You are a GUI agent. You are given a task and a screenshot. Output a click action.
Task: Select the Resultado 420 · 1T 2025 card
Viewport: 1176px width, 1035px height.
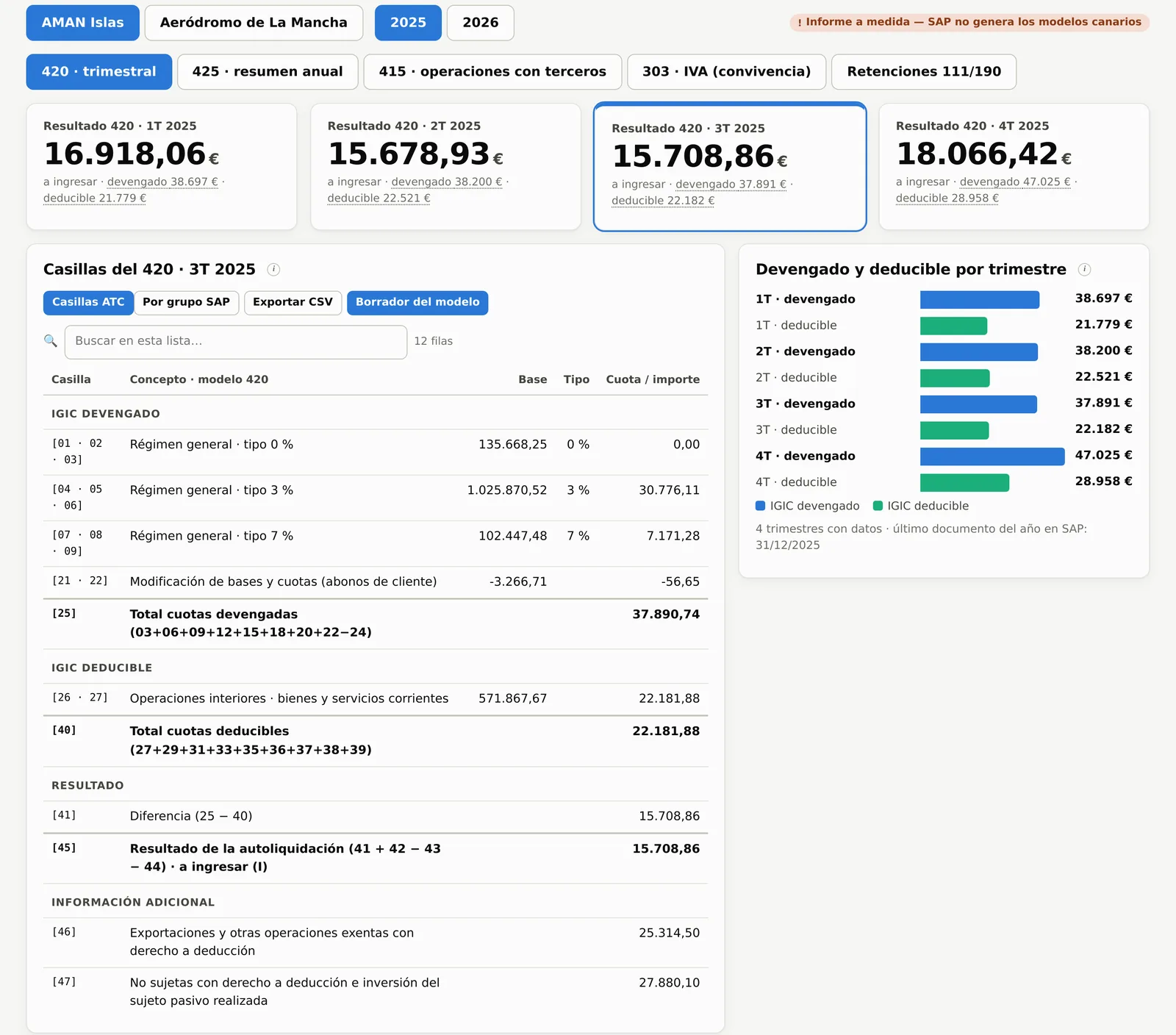pos(162,166)
